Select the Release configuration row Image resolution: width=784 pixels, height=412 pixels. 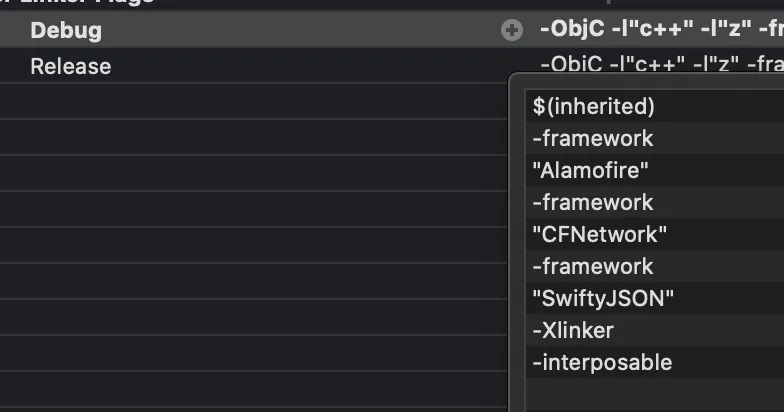point(70,67)
